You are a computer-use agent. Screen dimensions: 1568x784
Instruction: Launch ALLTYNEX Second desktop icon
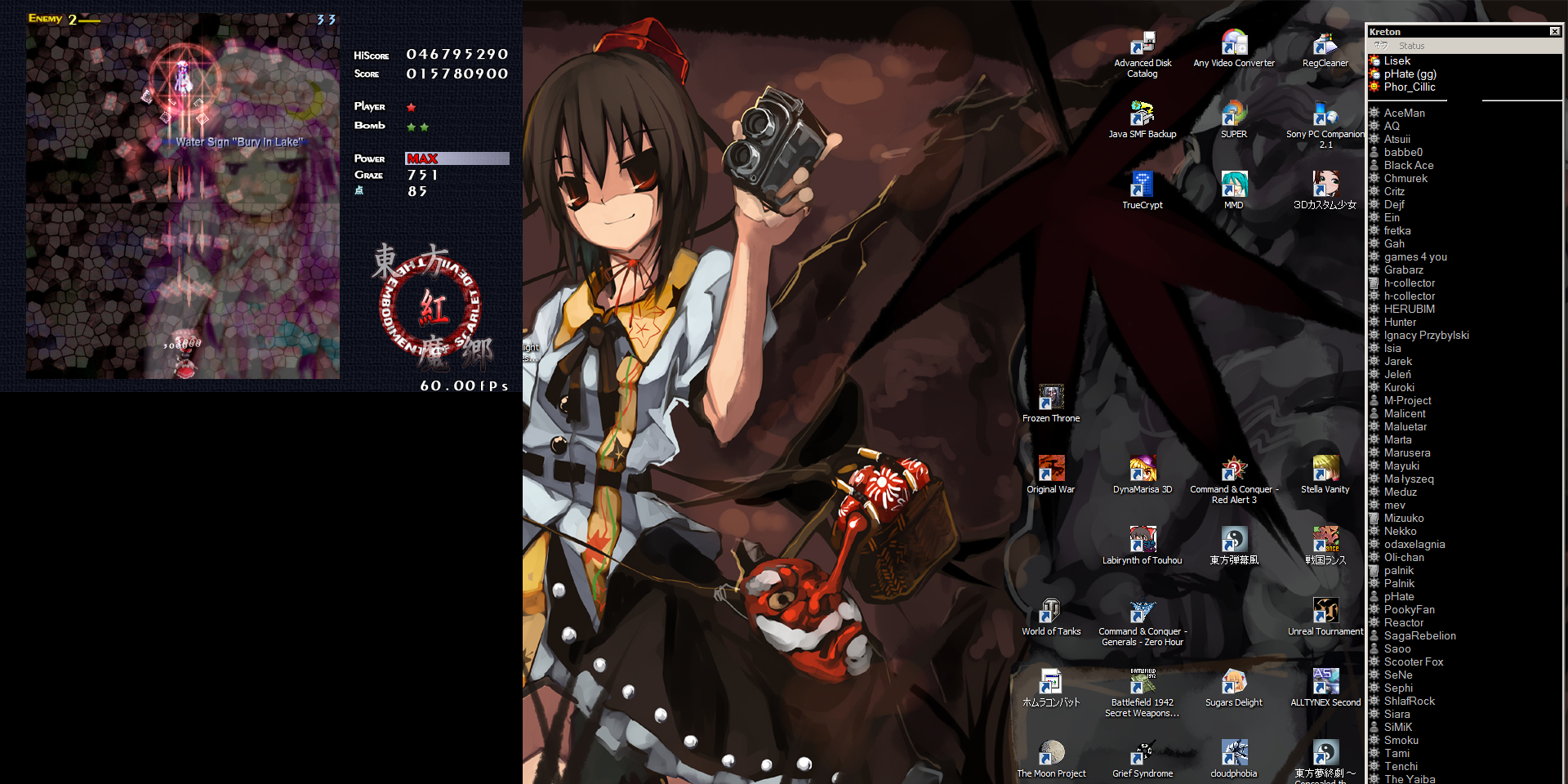click(x=1325, y=688)
